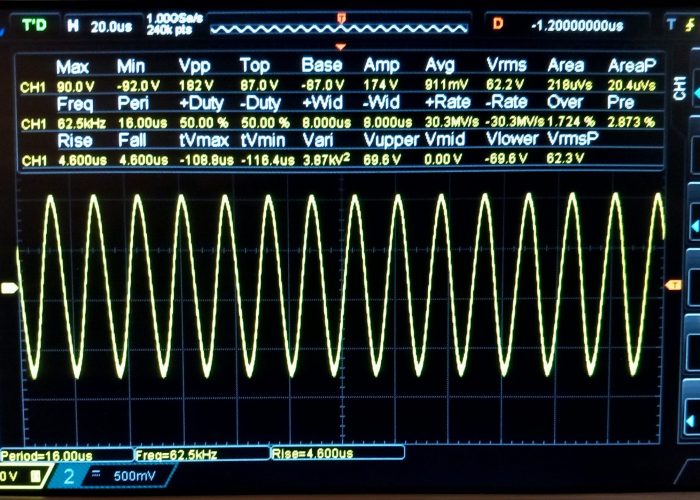
Task: Tap the Top measurement header
Action: click(254, 66)
